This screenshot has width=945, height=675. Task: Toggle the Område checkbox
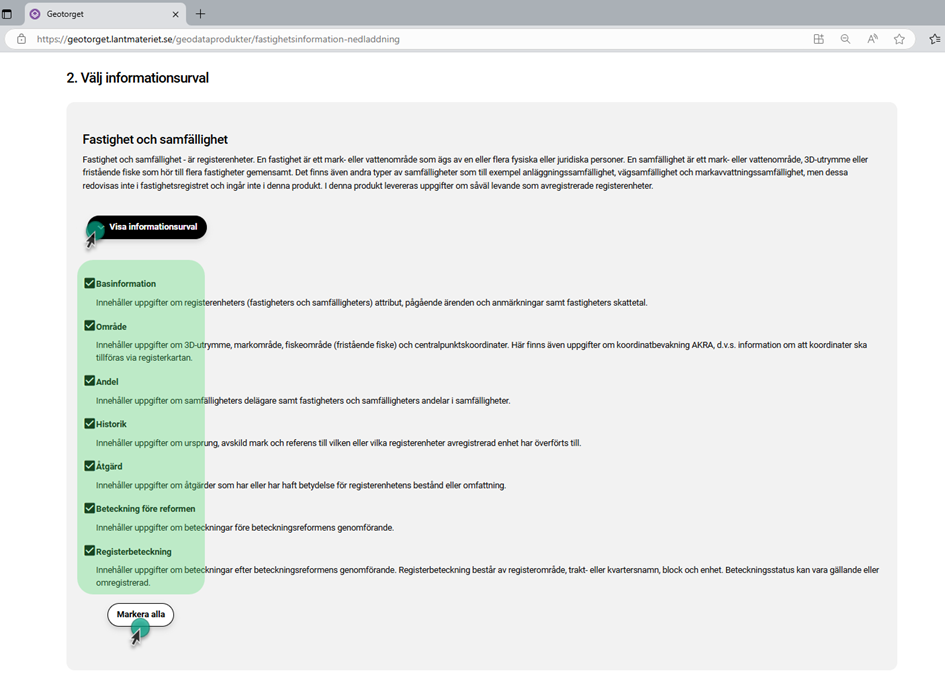click(x=90, y=326)
